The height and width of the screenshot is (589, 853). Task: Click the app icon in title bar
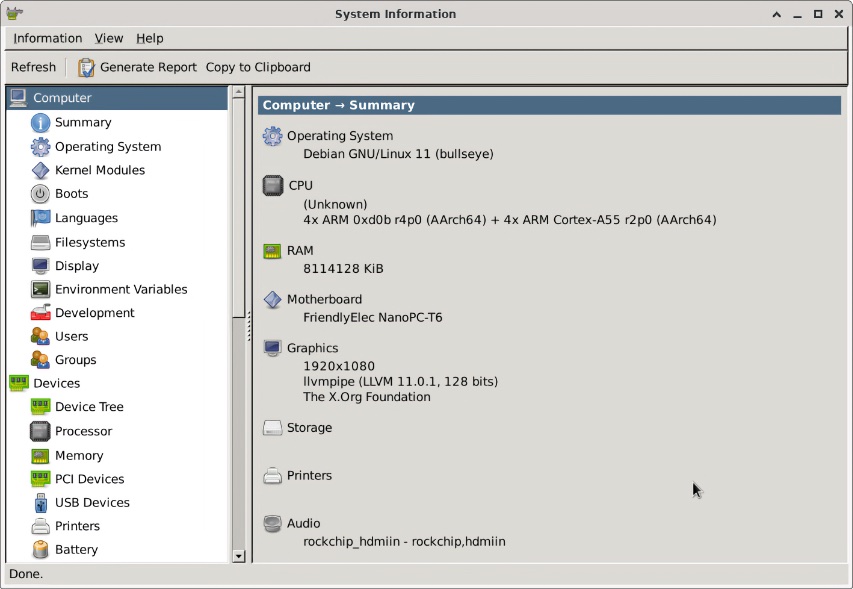[15, 13]
